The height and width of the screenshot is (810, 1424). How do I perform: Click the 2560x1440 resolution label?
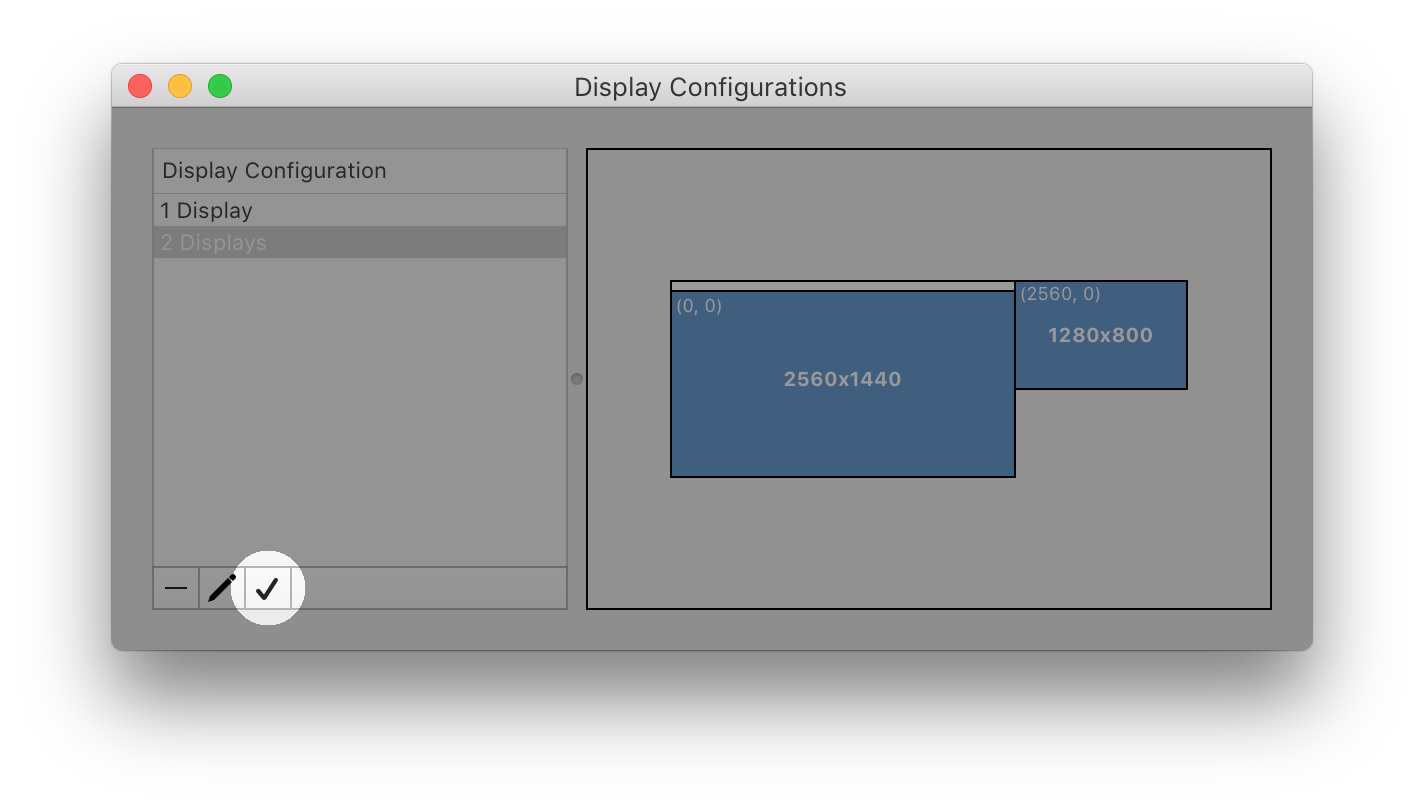842,379
